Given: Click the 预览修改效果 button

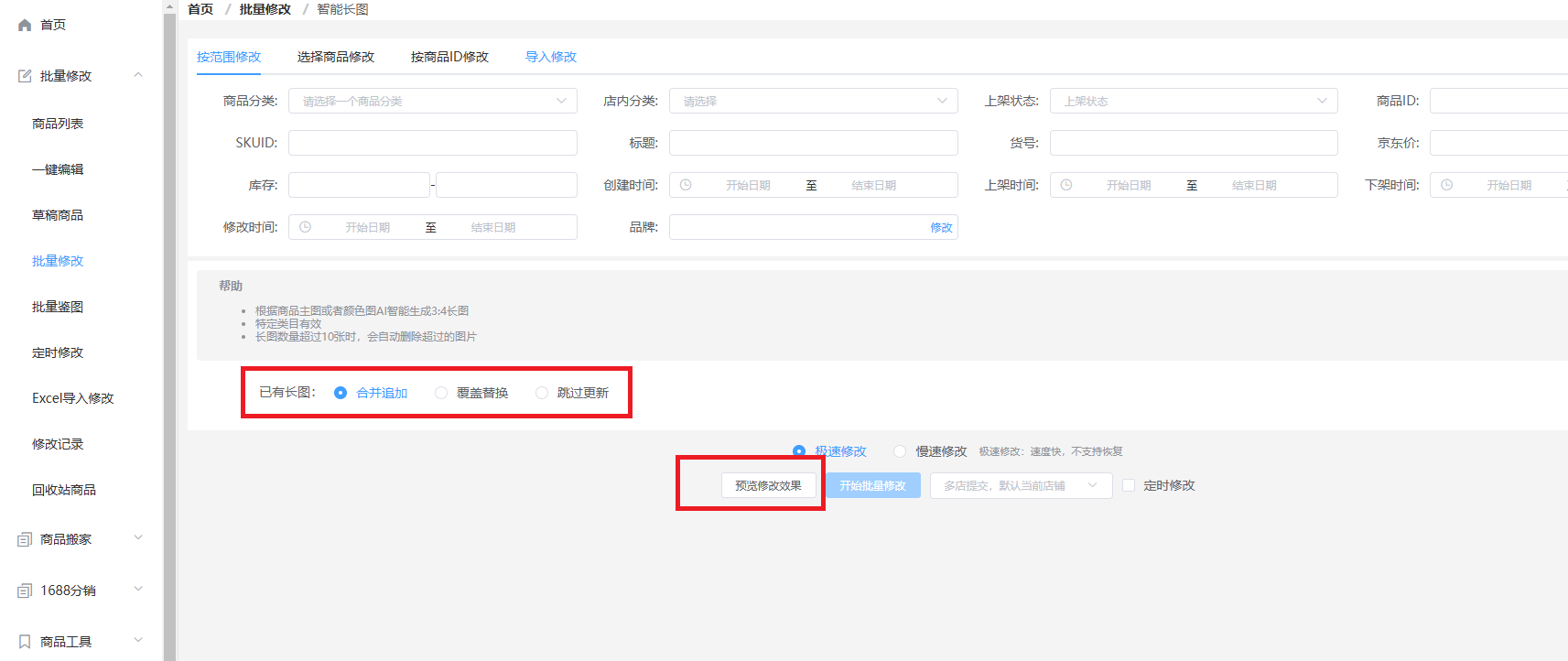Looking at the screenshot, I should [x=769, y=485].
